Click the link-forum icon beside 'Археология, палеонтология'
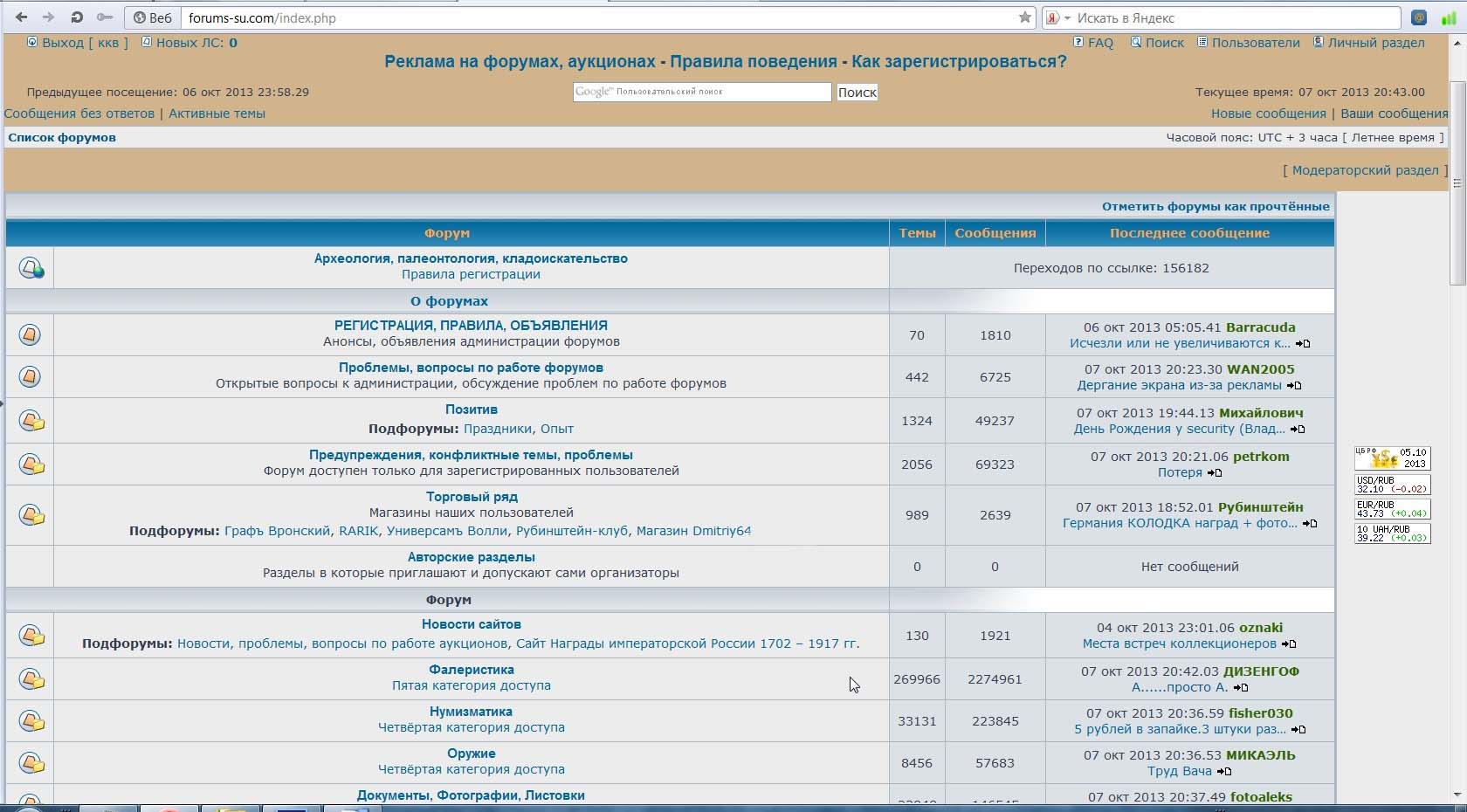1467x812 pixels. click(x=31, y=268)
